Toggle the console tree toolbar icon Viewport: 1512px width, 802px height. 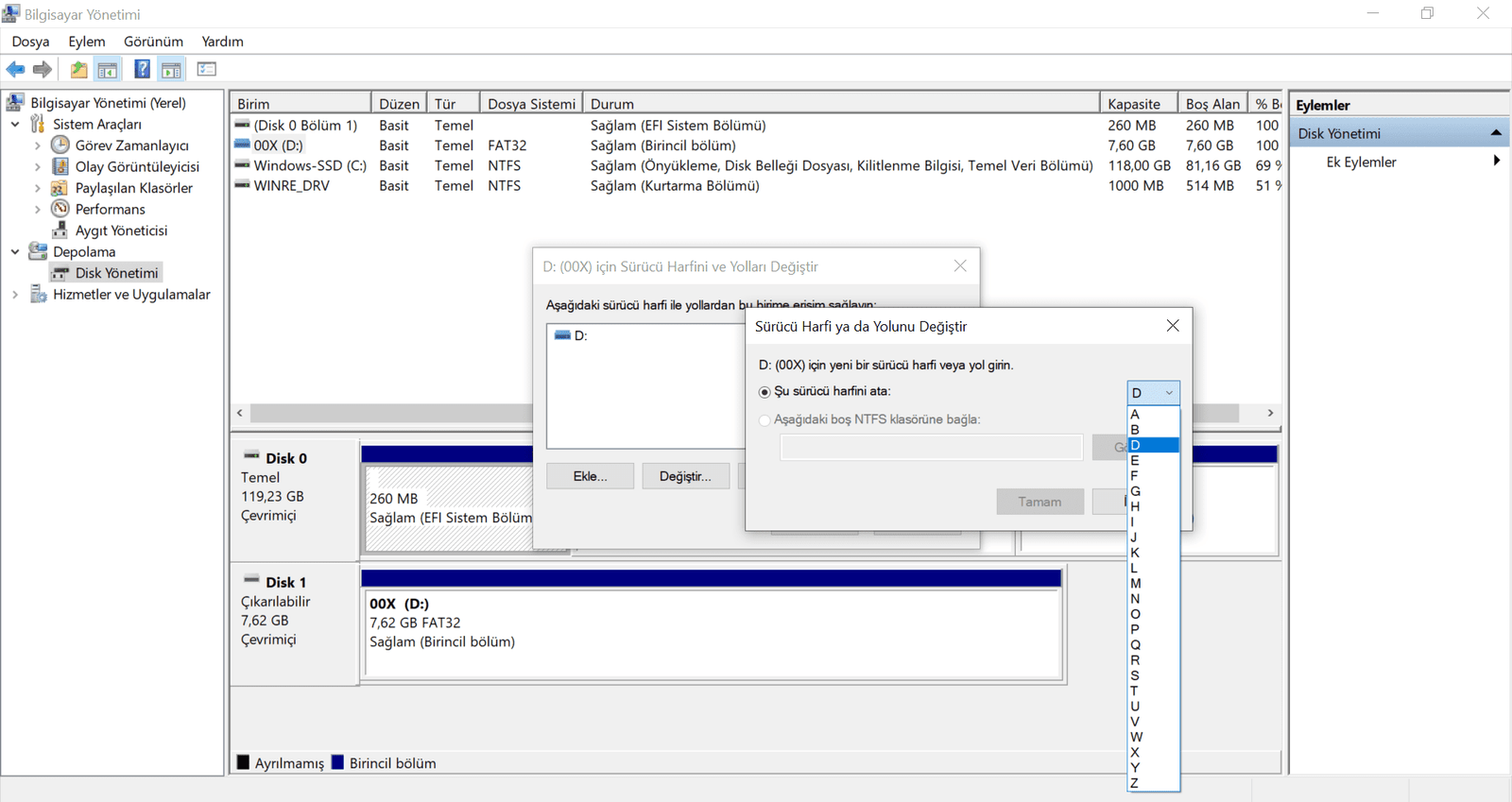tap(108, 69)
